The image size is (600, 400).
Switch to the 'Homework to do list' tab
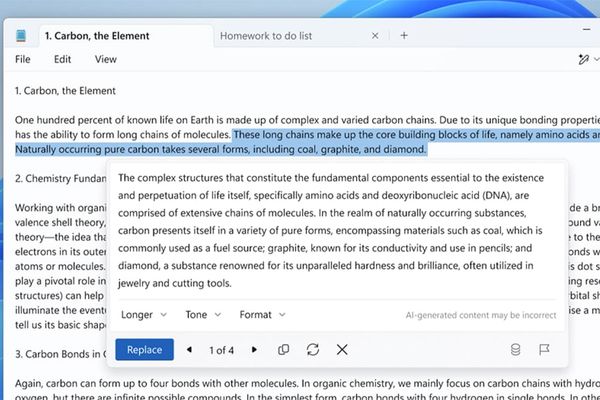coord(266,36)
